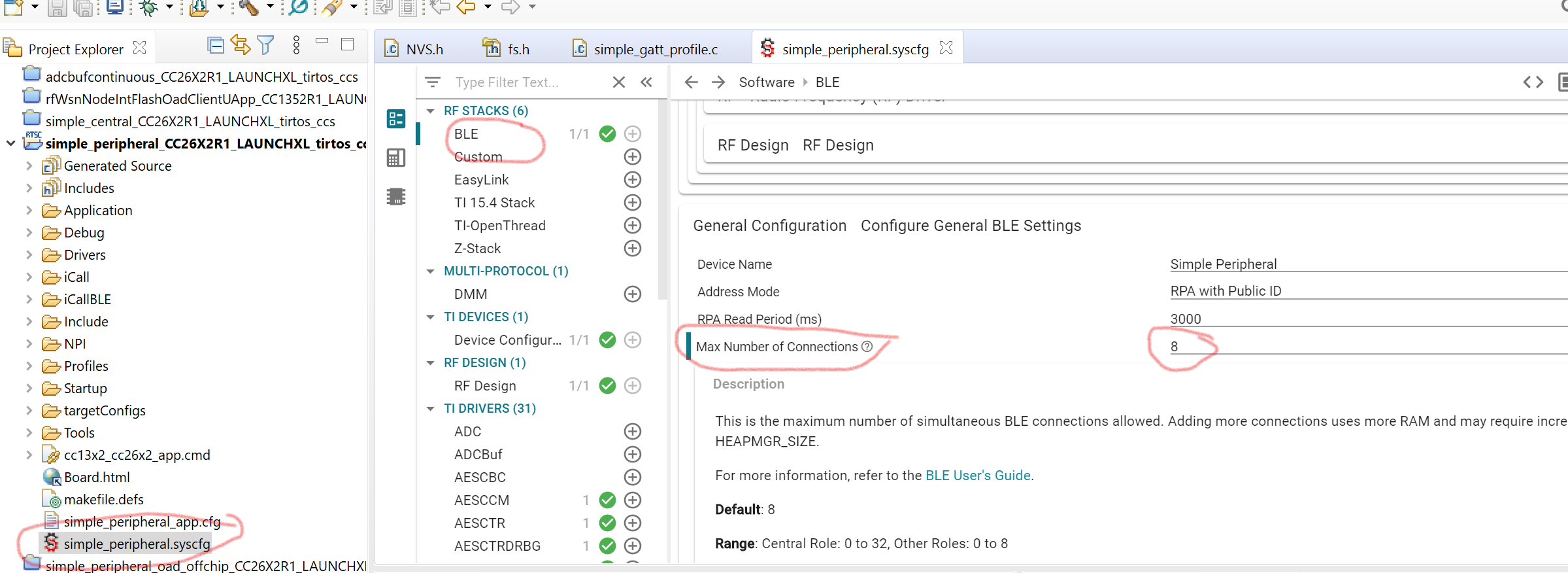Click the Type Filter Text field

[x=529, y=82]
